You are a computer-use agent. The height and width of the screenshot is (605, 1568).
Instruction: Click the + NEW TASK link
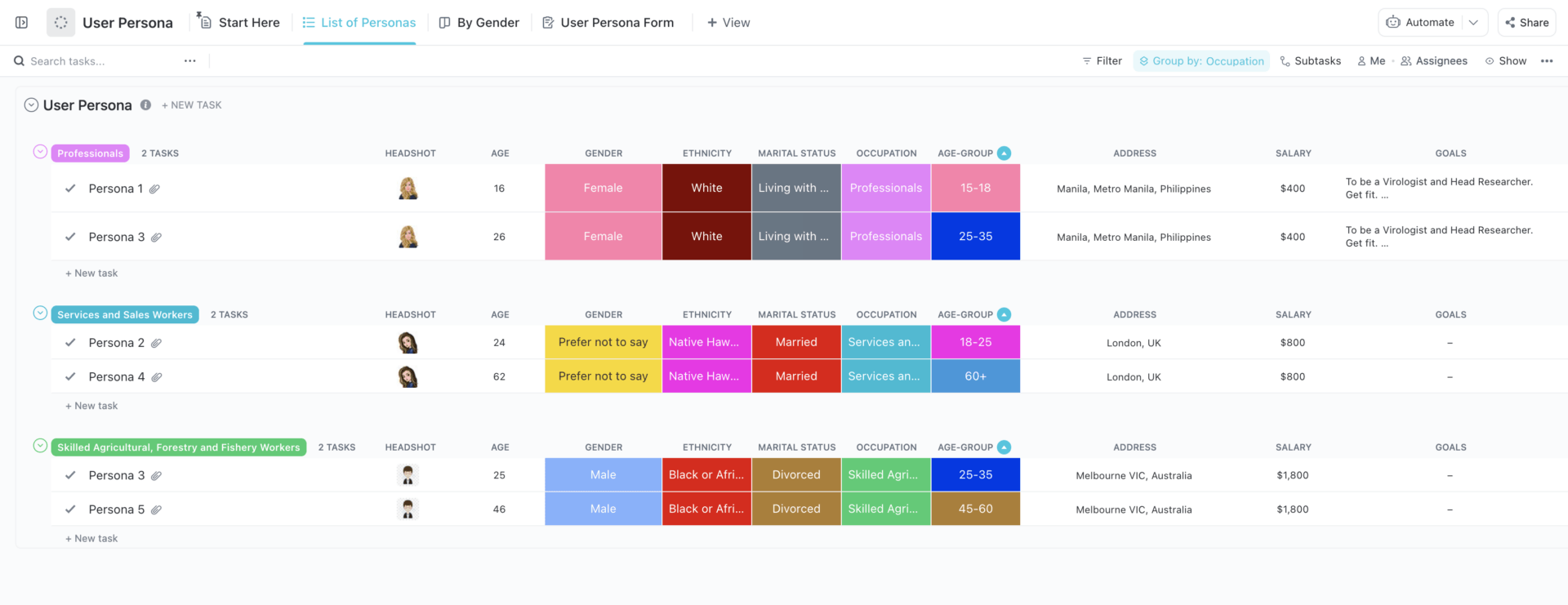pyautogui.click(x=192, y=105)
